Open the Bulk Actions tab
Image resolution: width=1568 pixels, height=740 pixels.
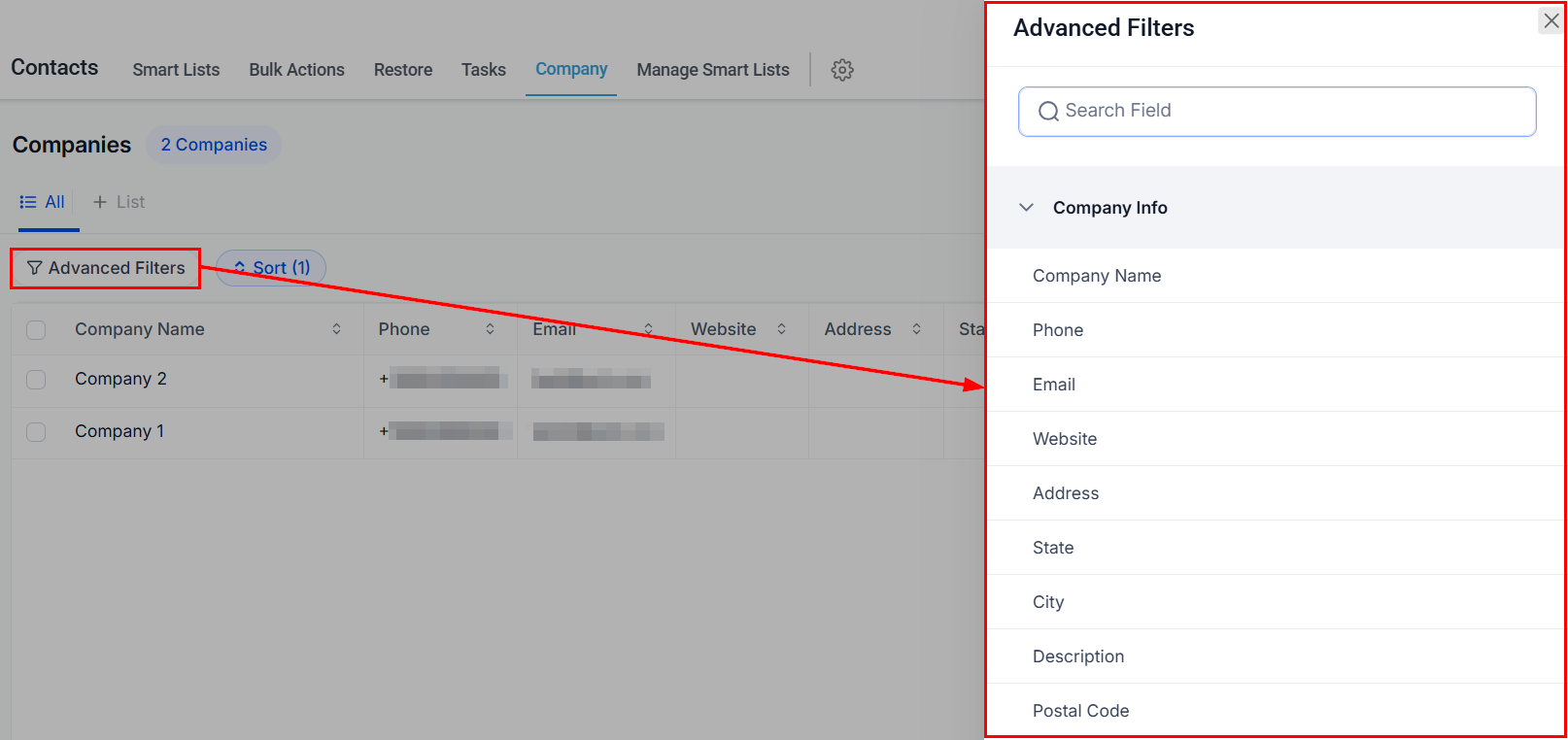click(296, 70)
